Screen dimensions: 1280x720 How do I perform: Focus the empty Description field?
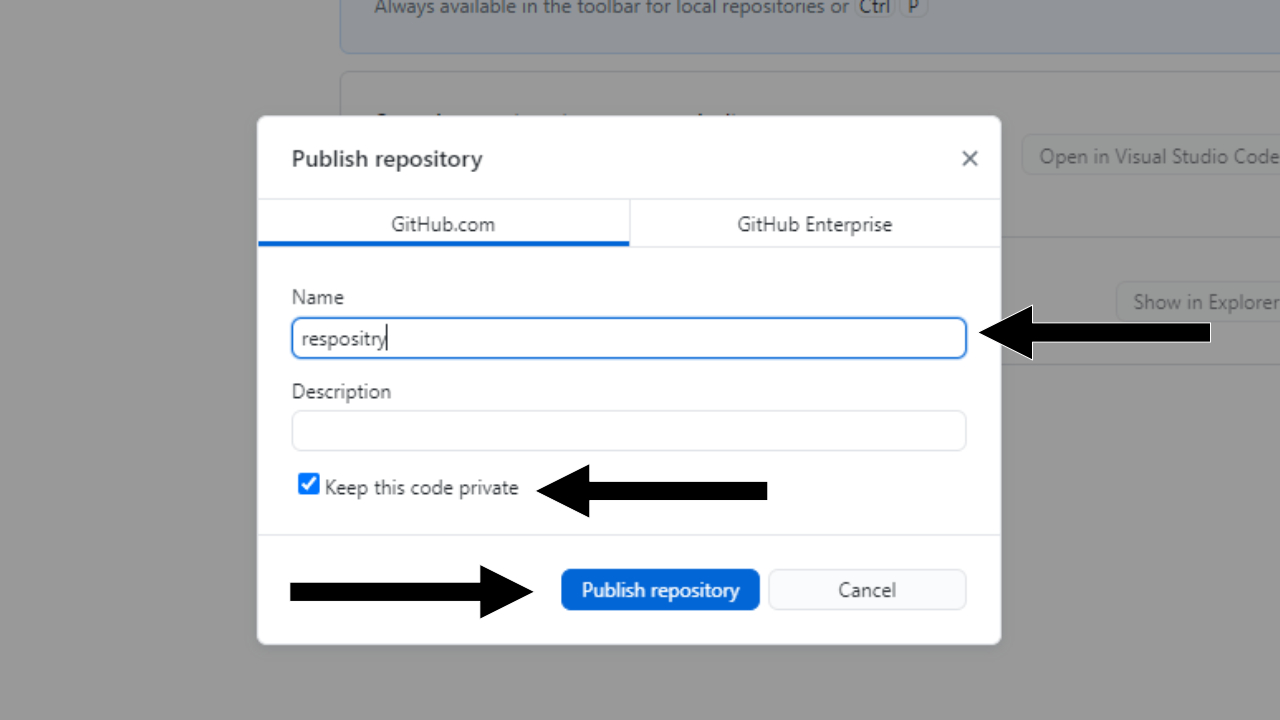coord(628,431)
